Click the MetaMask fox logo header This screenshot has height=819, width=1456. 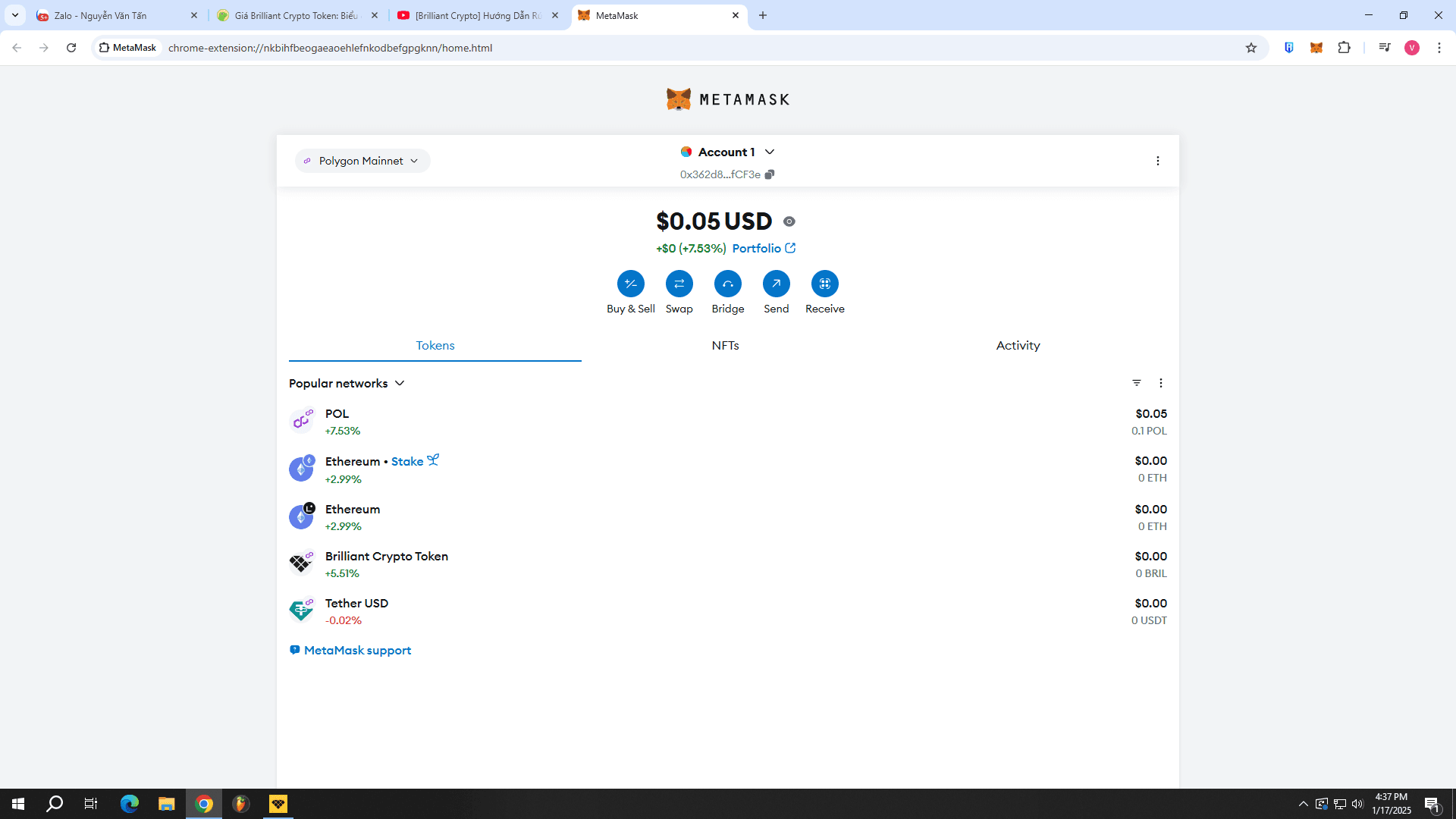(x=728, y=99)
